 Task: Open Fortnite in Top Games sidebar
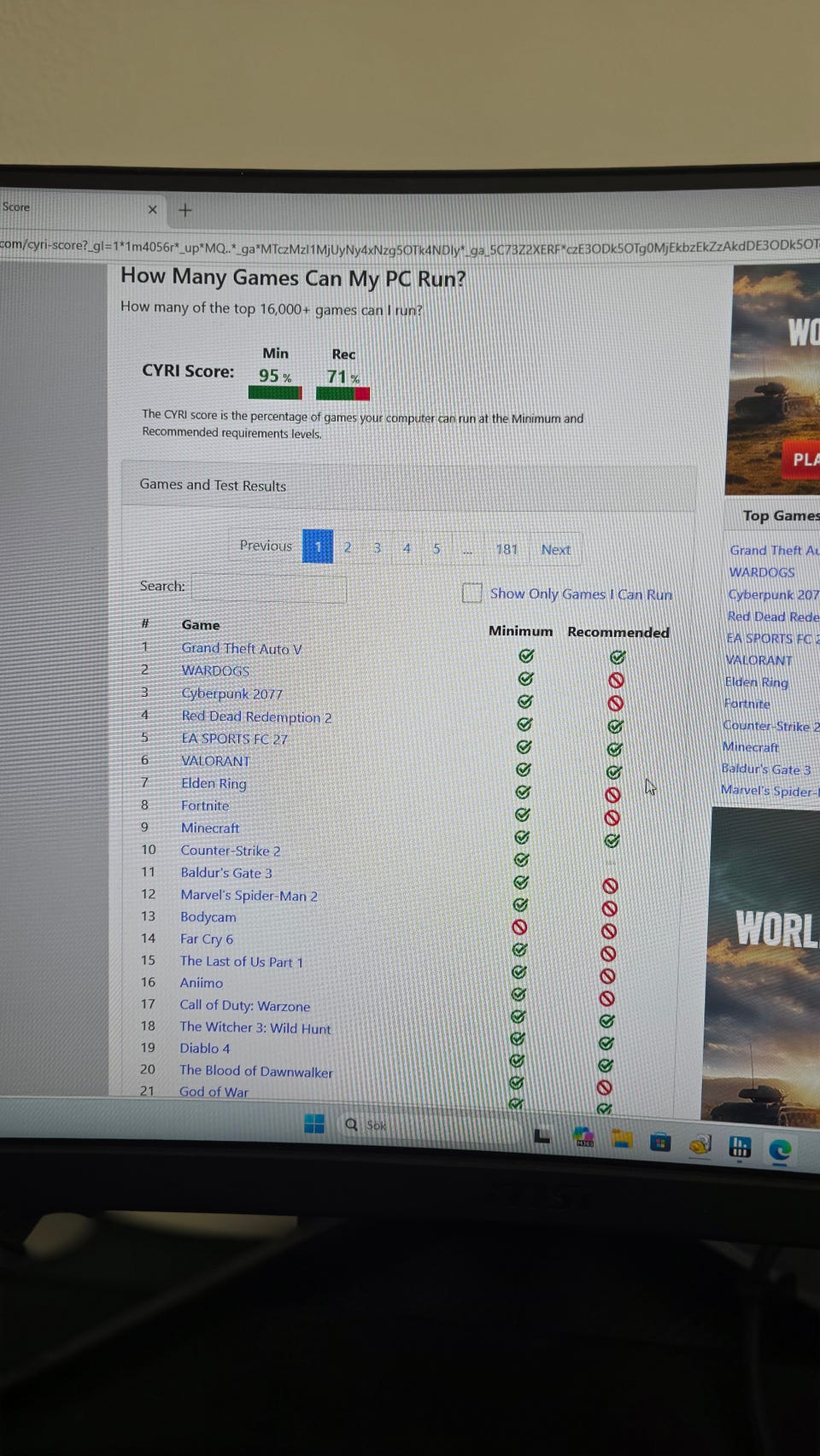pos(747,704)
